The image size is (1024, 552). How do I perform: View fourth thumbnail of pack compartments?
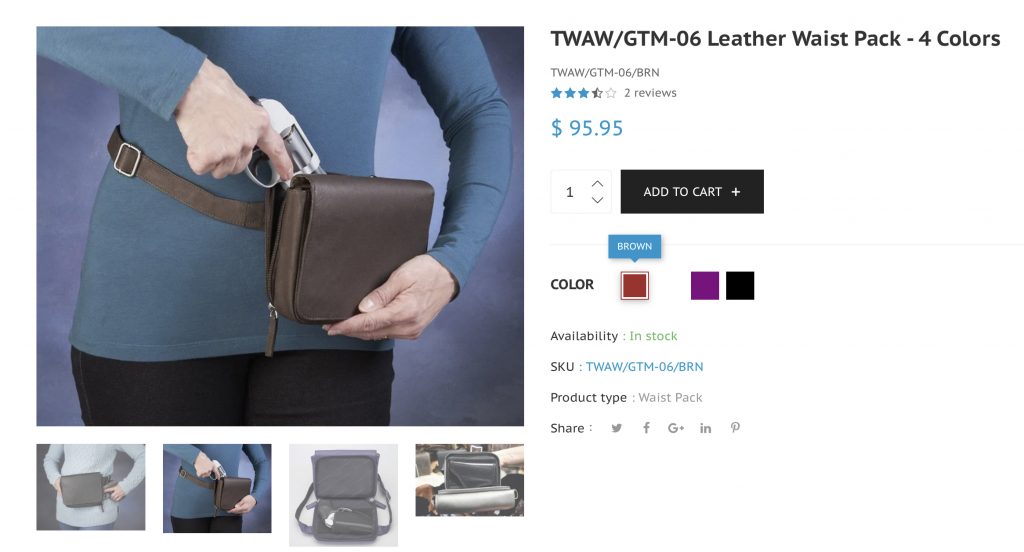tap(470, 480)
